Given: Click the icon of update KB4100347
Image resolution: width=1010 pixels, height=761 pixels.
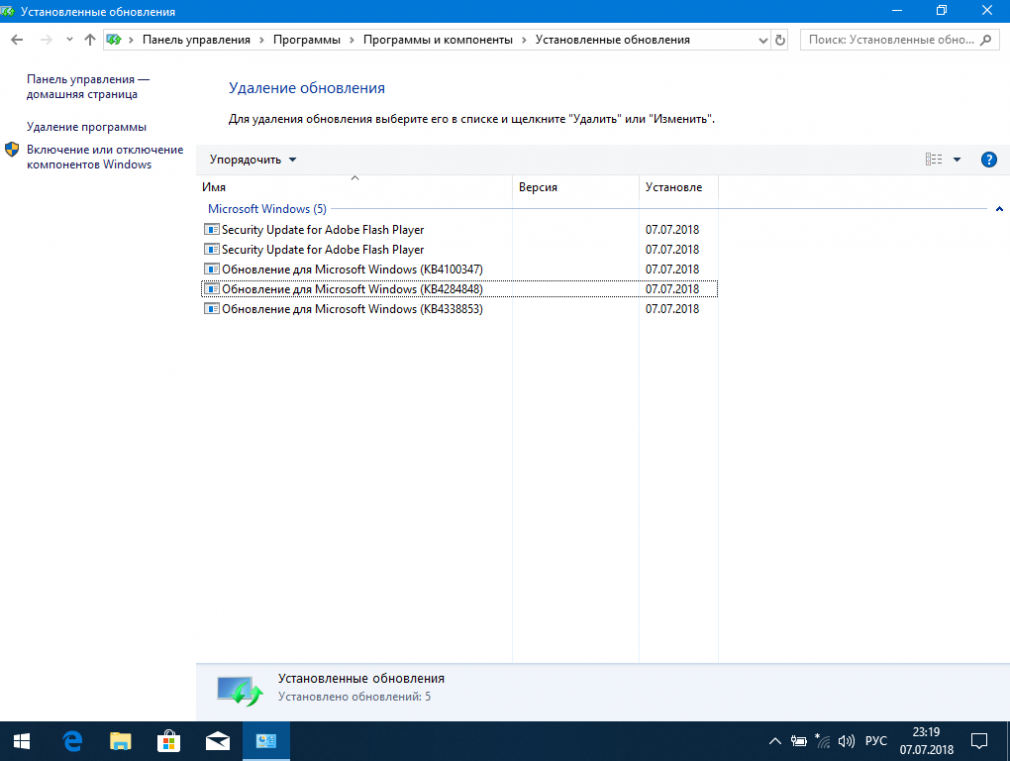Looking at the screenshot, I should pos(211,269).
